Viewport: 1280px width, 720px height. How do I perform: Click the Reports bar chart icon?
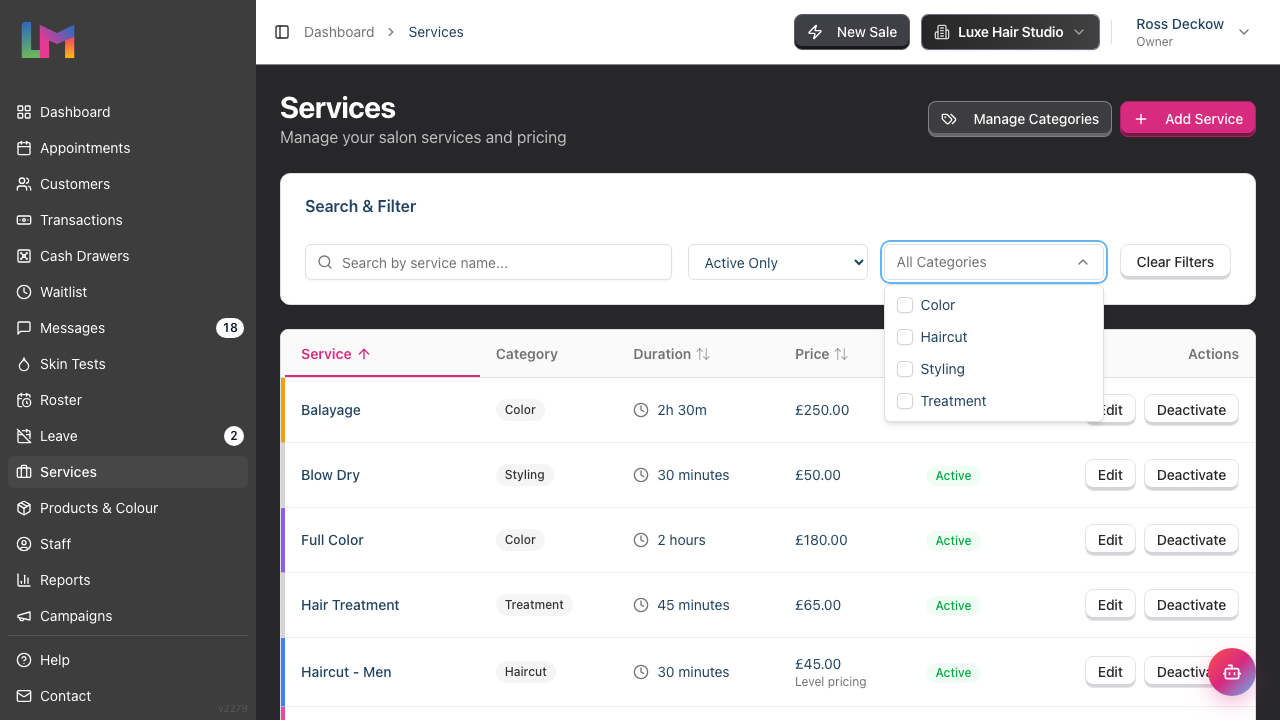24,580
